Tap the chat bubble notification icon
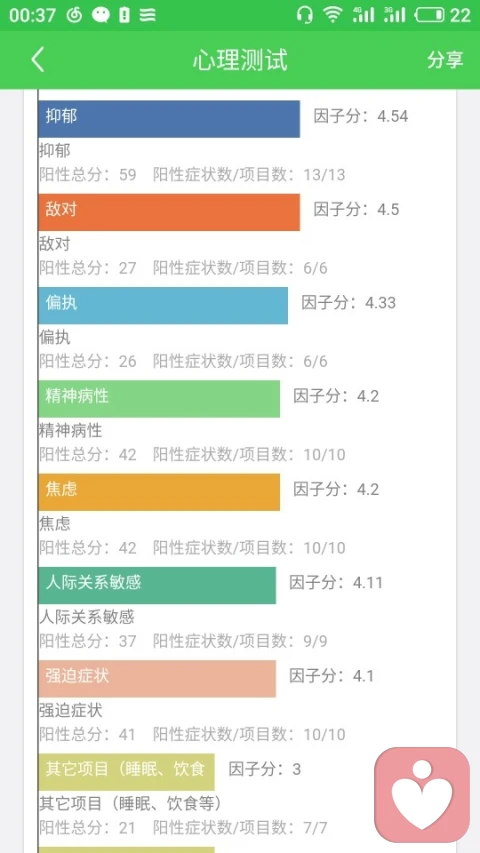 [x=101, y=15]
